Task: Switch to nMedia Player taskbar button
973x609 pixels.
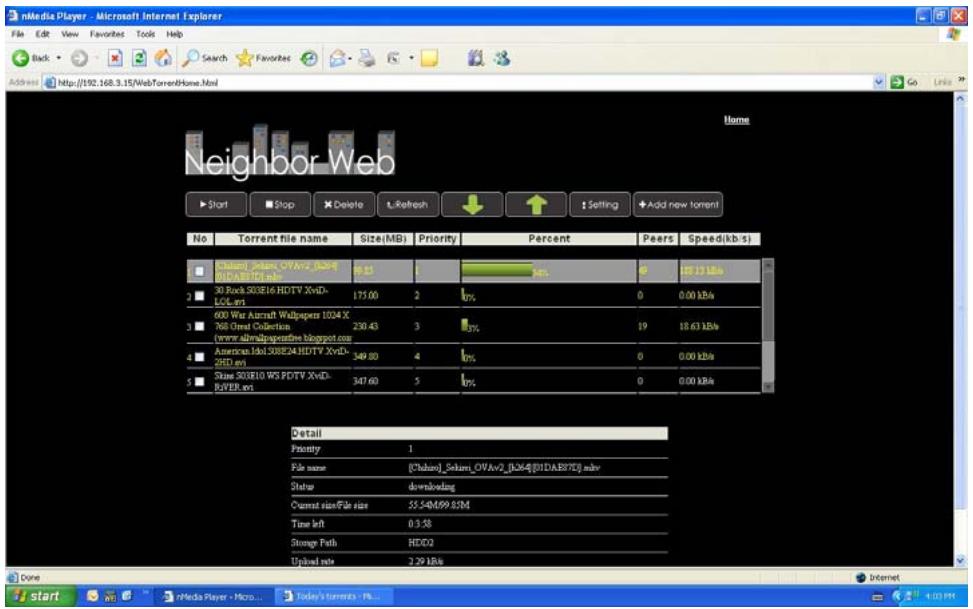Action: 213,596
